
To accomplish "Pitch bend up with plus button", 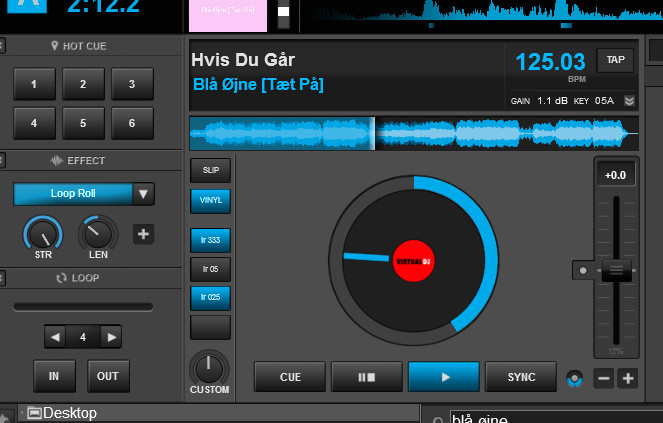I will (x=628, y=378).
